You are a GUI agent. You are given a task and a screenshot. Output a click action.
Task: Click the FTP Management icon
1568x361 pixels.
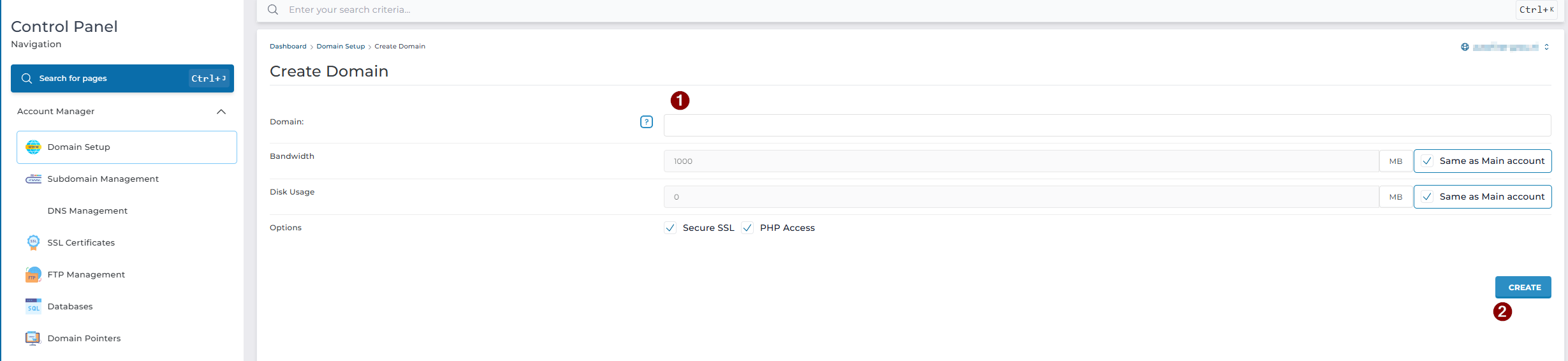click(x=33, y=274)
